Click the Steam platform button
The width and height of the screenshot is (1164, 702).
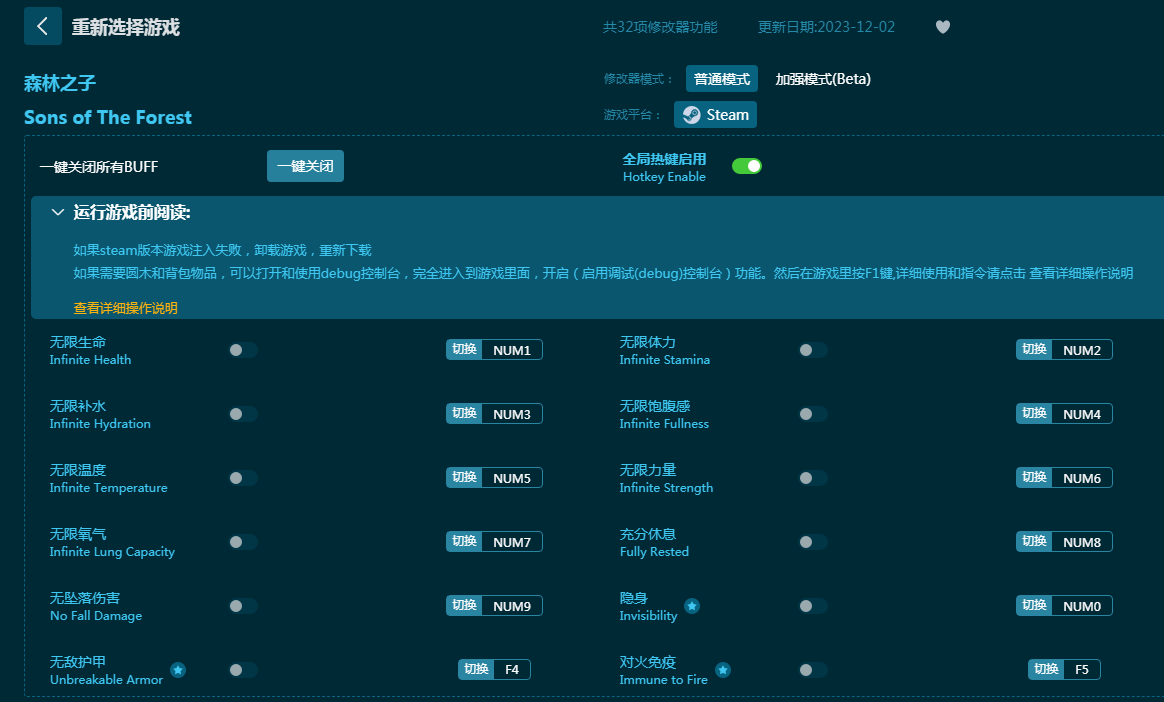pos(716,115)
